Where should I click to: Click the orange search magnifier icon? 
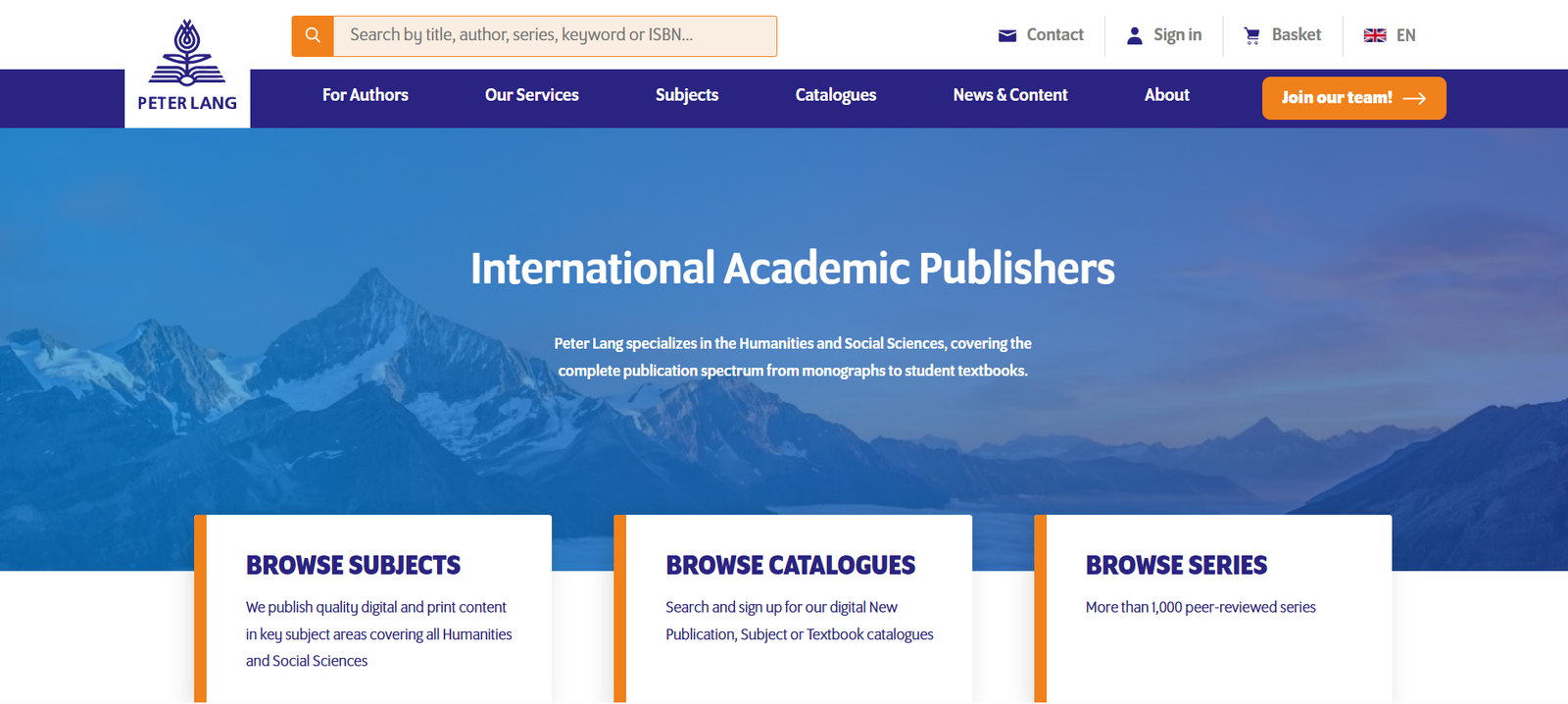point(313,36)
